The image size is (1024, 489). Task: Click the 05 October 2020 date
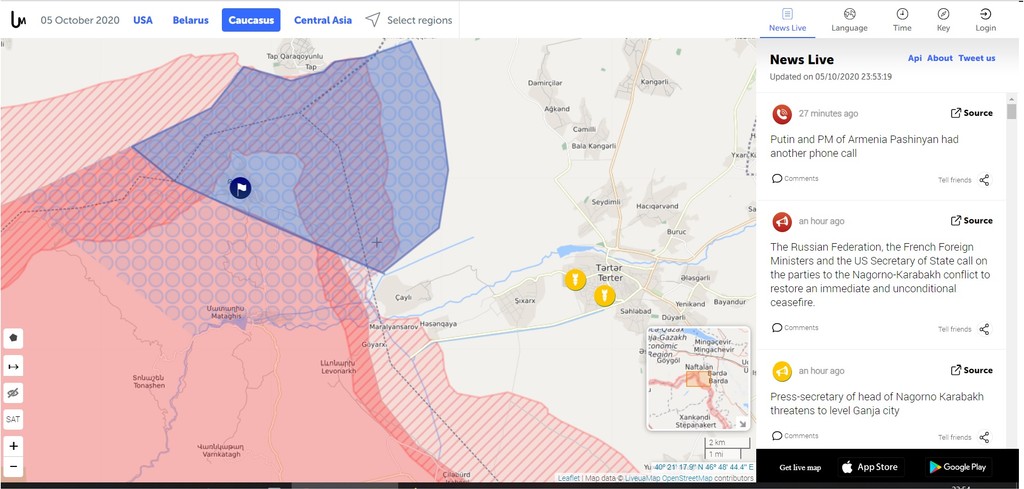pyautogui.click(x=80, y=20)
